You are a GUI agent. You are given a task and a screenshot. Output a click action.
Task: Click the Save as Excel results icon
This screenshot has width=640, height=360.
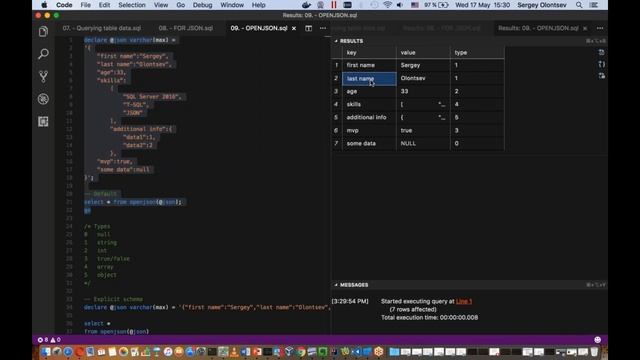click(x=601, y=76)
